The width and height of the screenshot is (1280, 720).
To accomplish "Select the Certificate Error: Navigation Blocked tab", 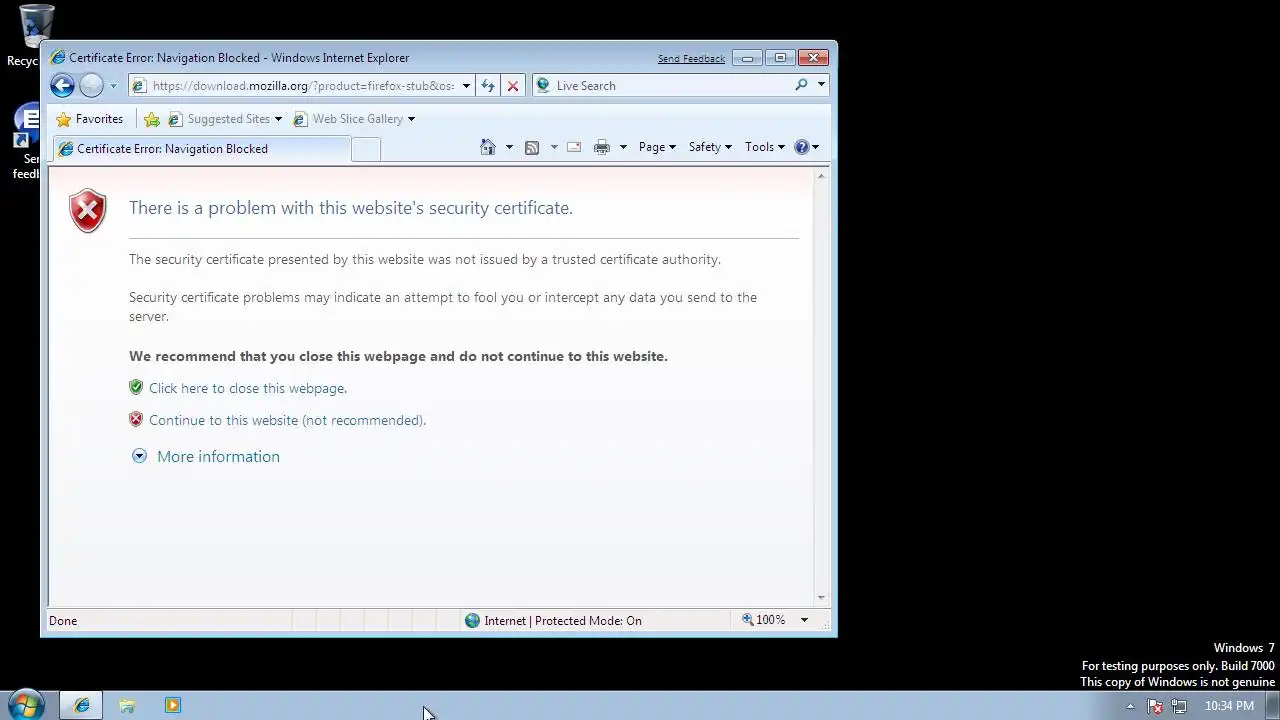I will coord(200,149).
